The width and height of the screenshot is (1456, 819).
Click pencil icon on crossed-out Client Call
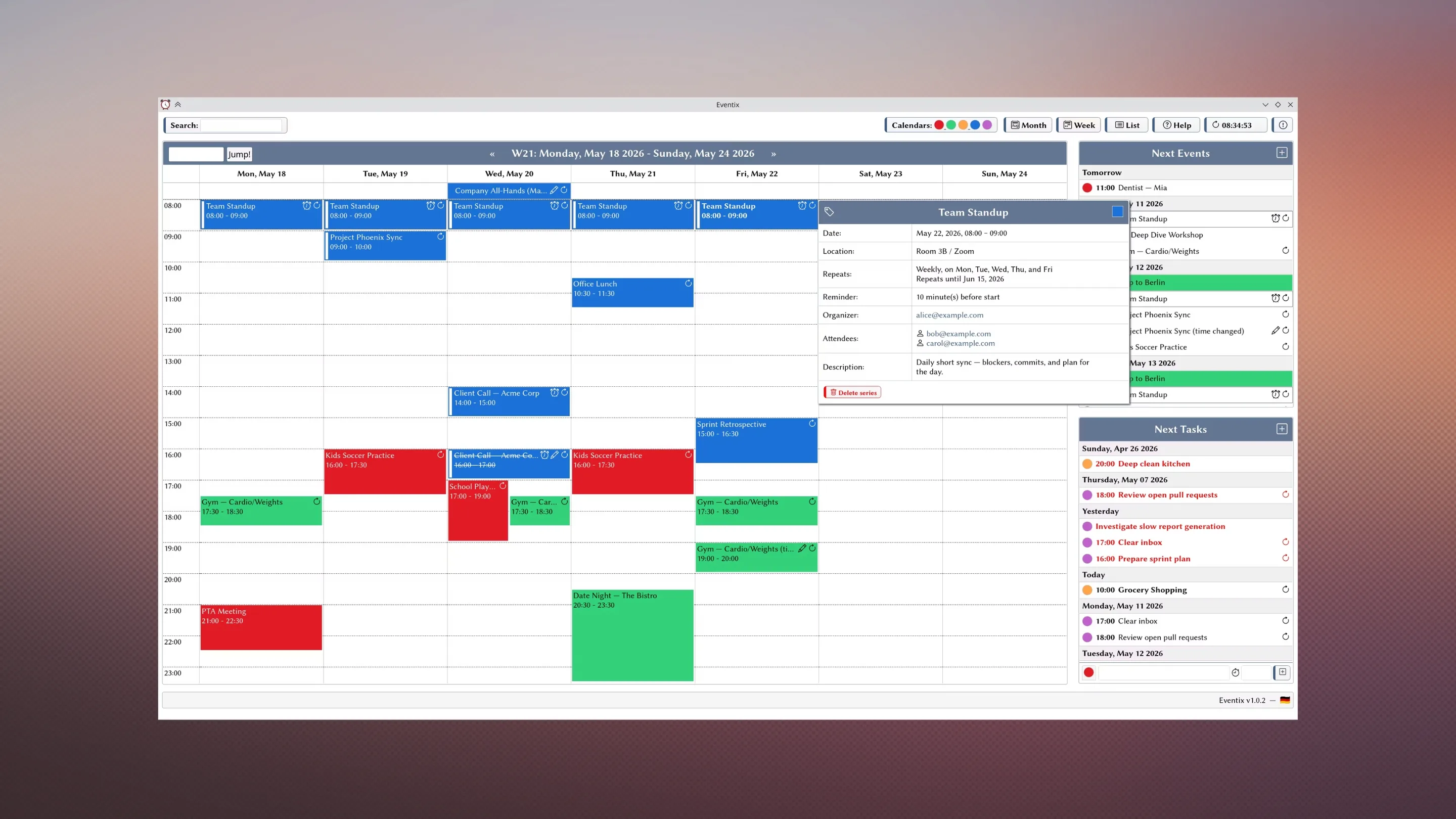[555, 454]
